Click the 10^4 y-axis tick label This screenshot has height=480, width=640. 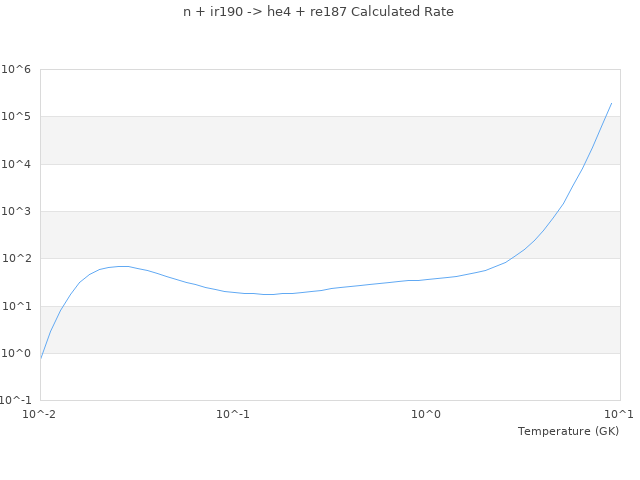pyautogui.click(x=16, y=164)
